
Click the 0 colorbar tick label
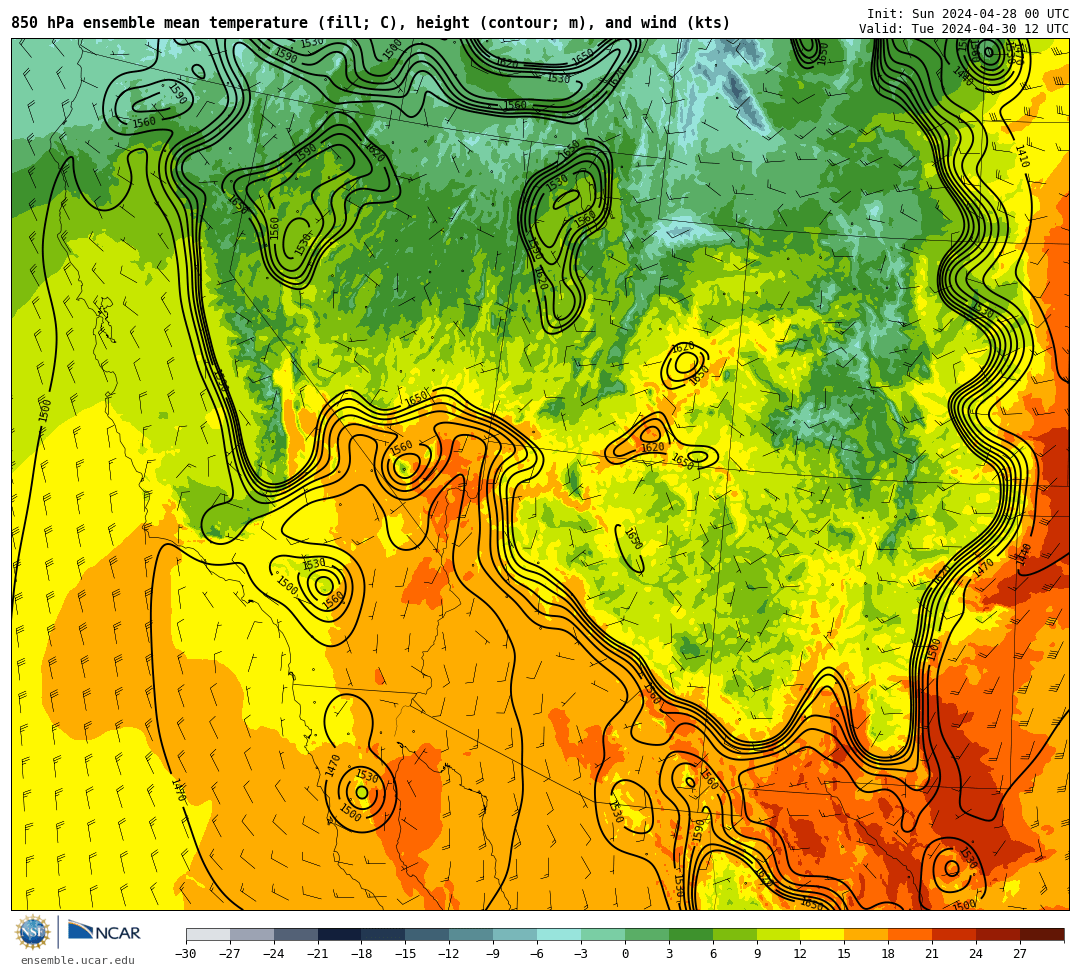click(x=625, y=954)
